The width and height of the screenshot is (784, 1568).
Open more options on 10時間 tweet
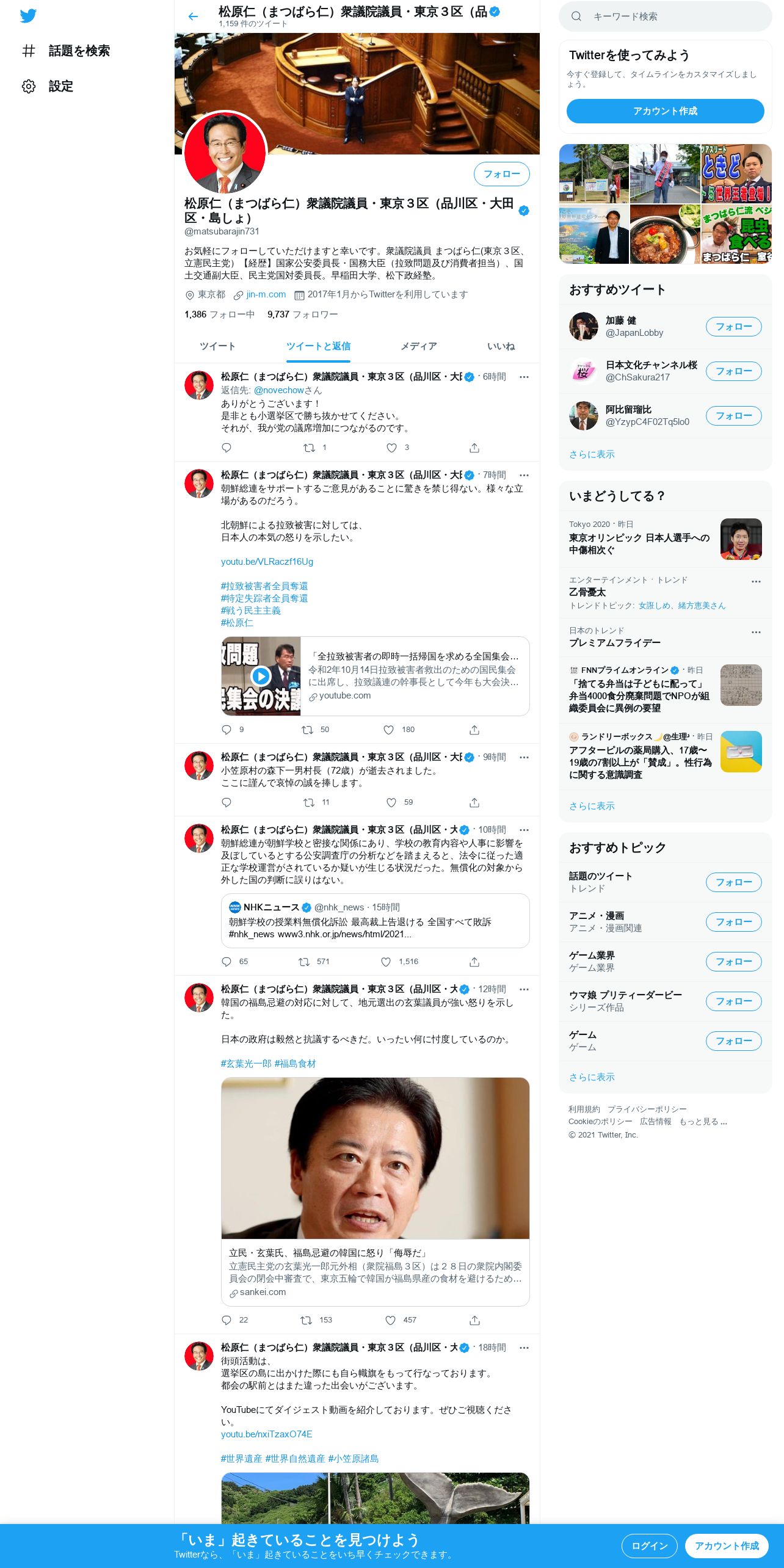click(524, 830)
